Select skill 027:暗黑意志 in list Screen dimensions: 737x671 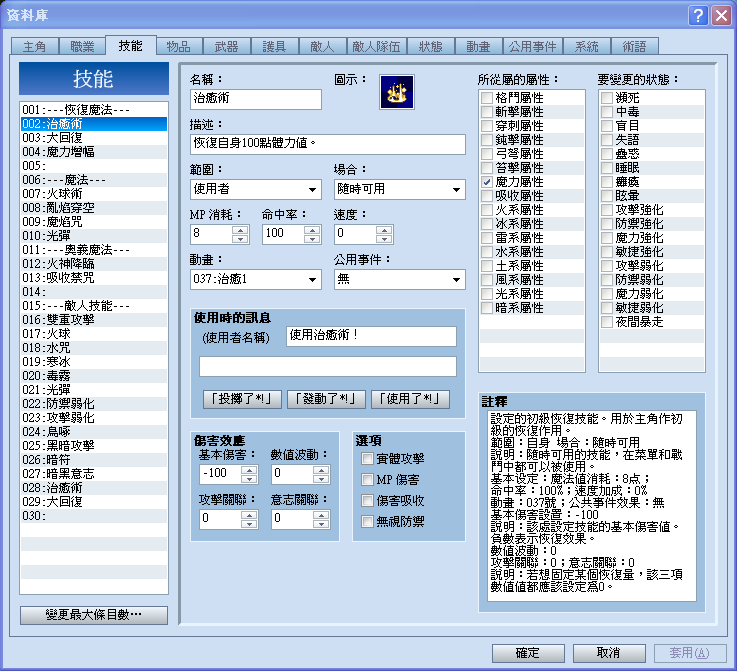(x=94, y=474)
